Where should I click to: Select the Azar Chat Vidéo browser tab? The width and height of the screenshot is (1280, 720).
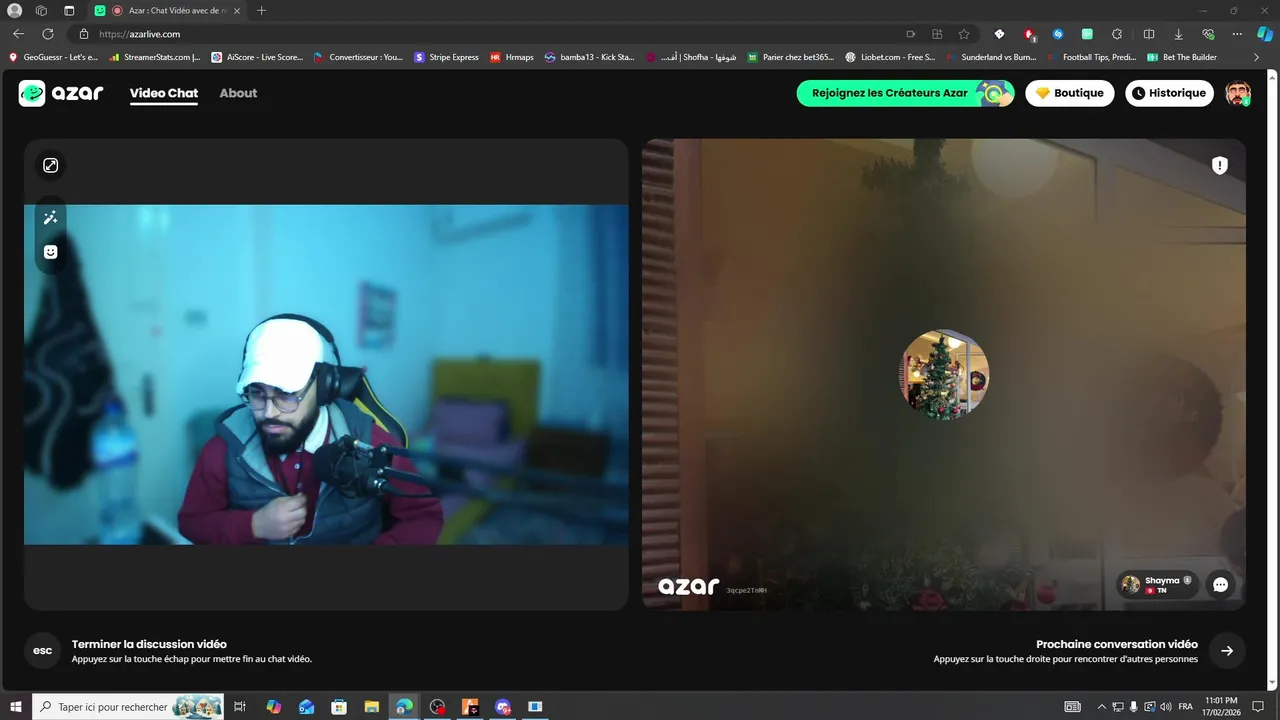click(168, 10)
